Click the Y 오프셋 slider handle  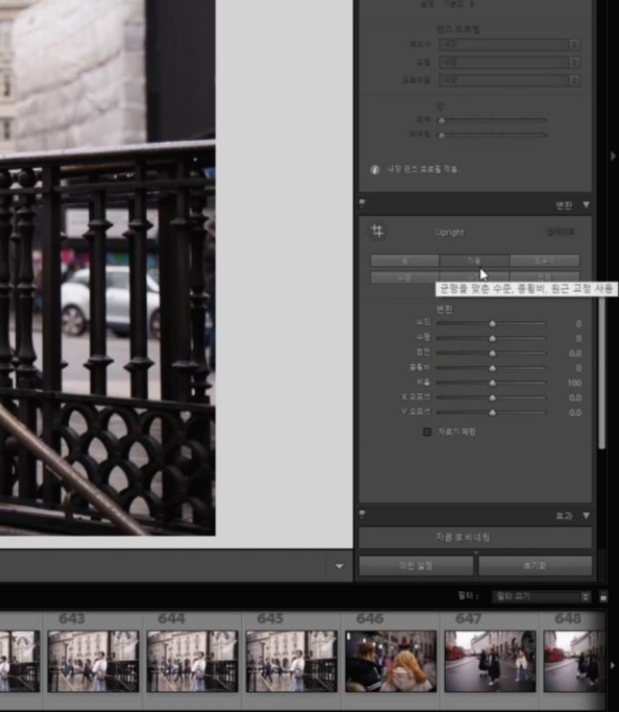(492, 413)
